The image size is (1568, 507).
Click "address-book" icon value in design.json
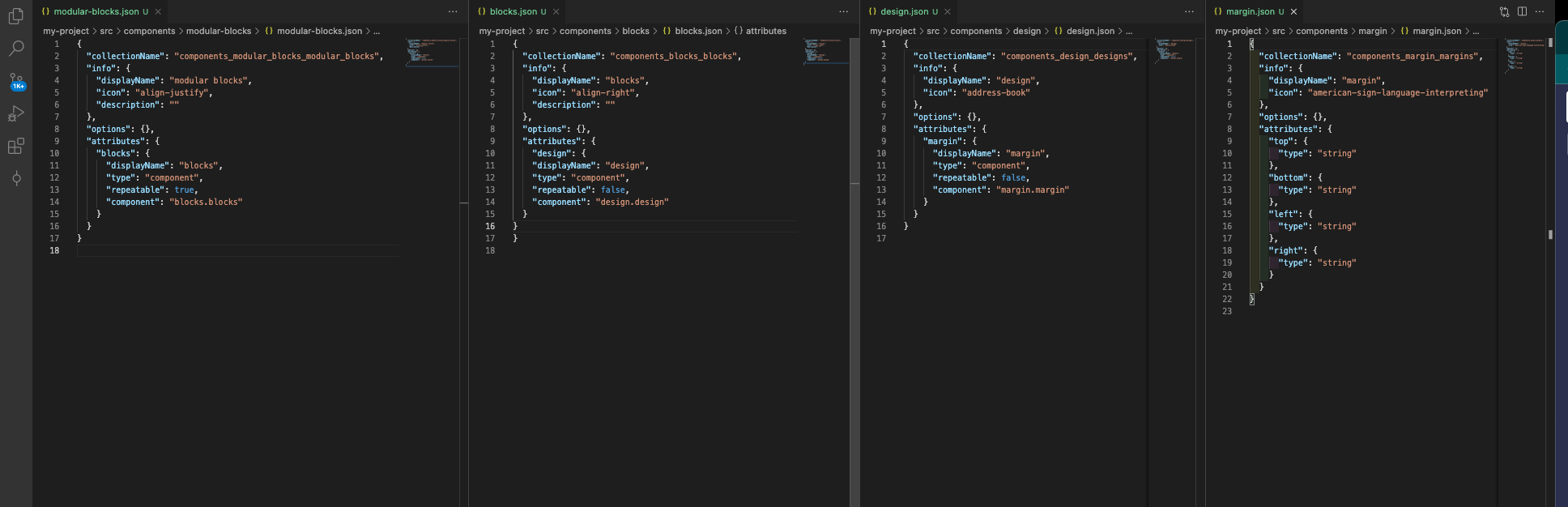coord(995,92)
